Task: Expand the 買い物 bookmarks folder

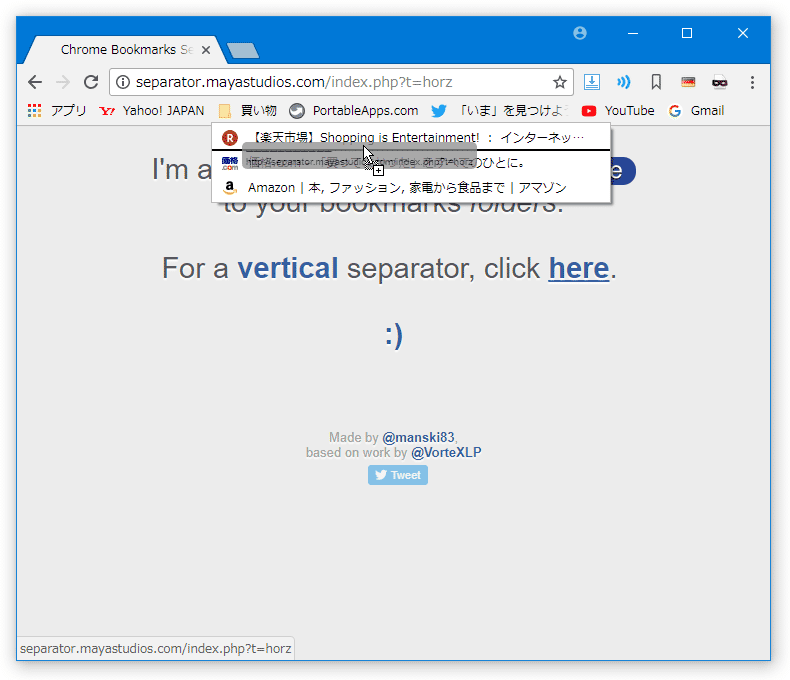Action: tap(247, 111)
